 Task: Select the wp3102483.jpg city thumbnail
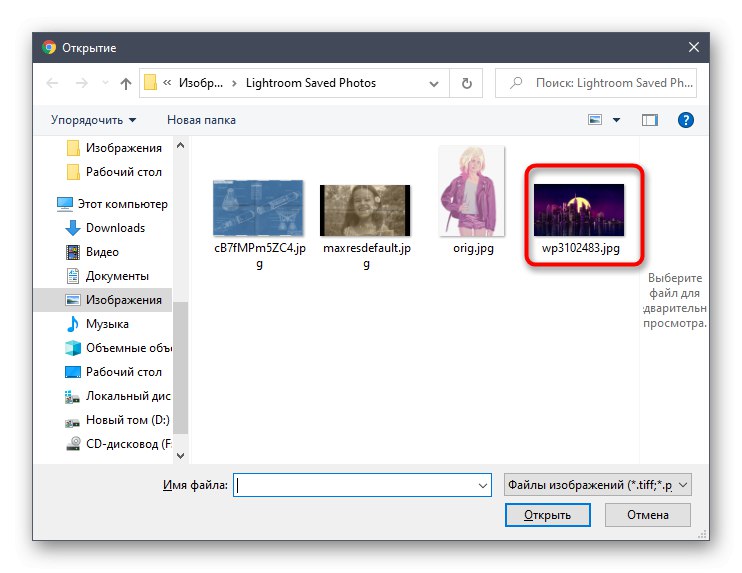[579, 210]
